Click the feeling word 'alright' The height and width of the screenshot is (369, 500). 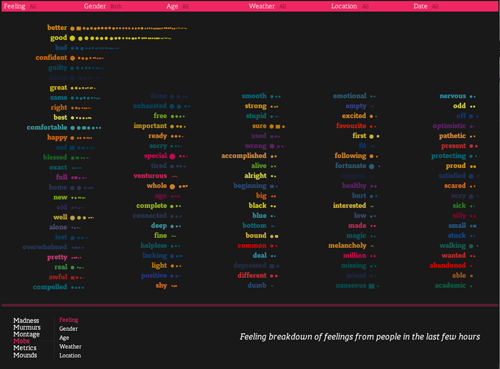[255, 176]
